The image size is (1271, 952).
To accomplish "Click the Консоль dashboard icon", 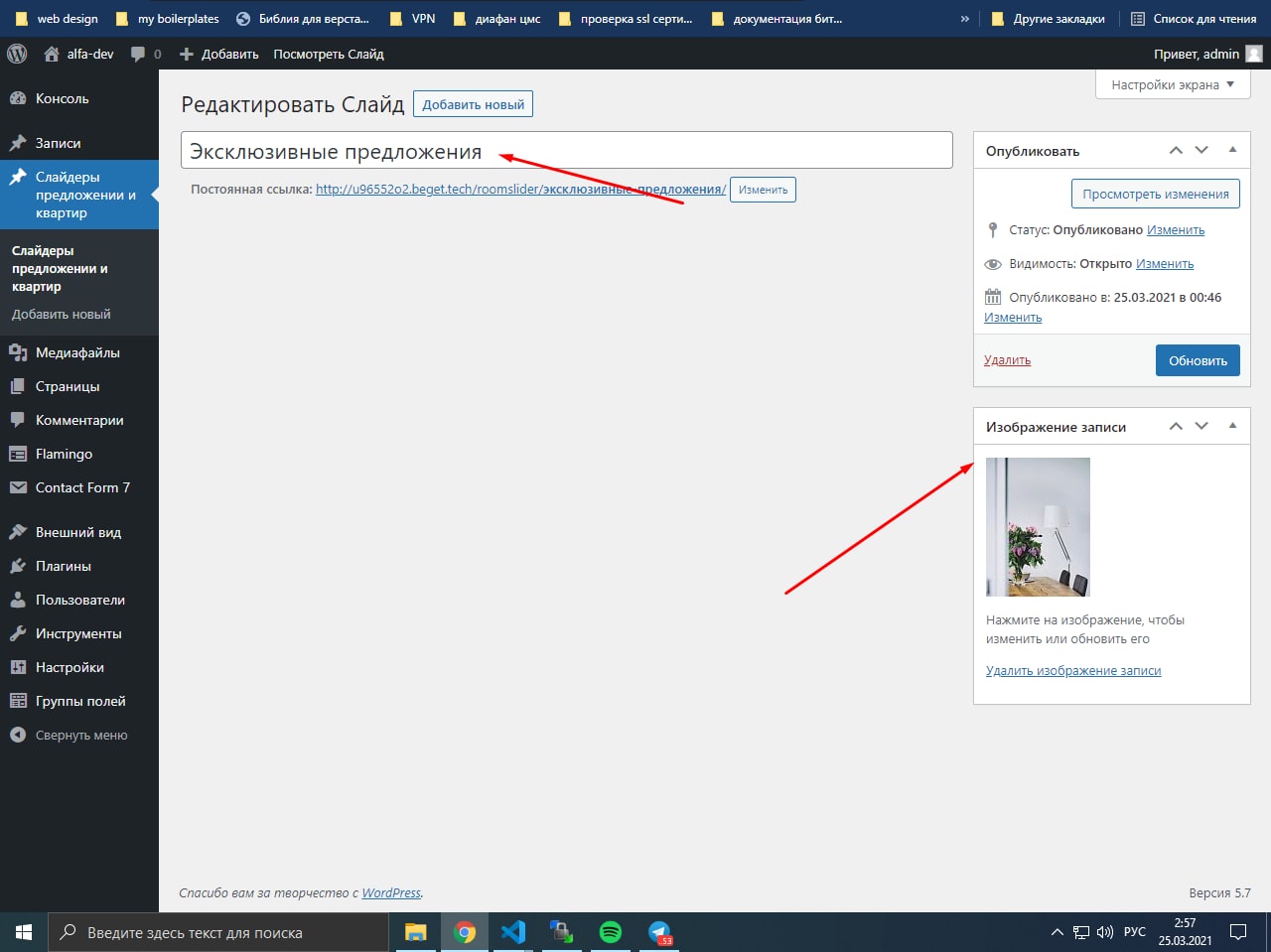I will click(x=18, y=98).
